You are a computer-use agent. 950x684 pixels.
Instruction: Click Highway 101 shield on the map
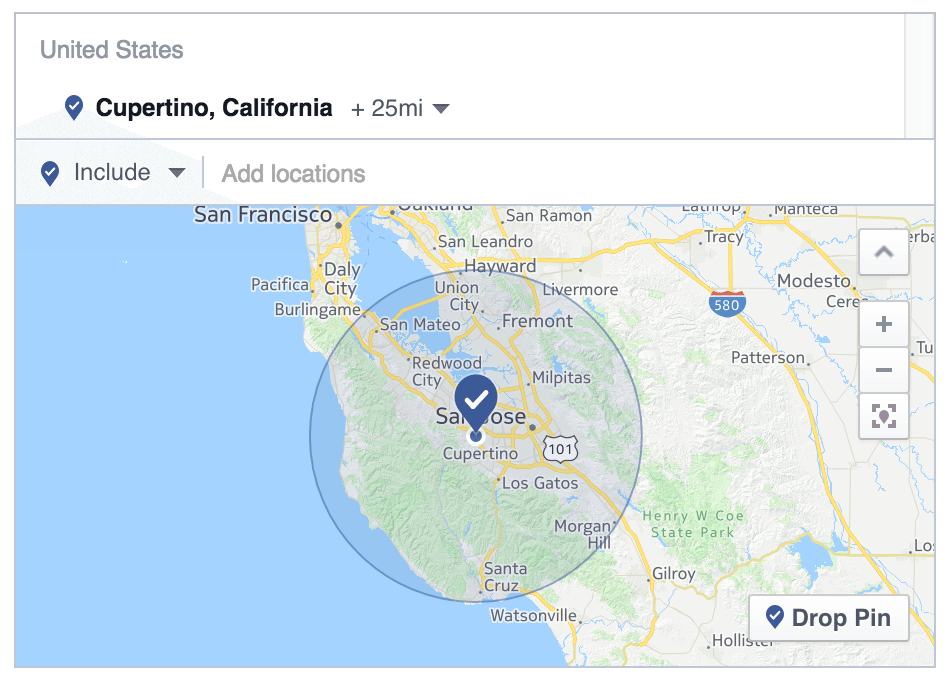(x=561, y=449)
